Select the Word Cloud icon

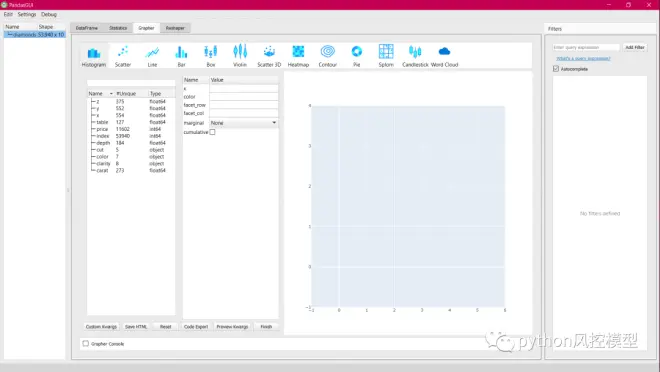click(x=444, y=56)
